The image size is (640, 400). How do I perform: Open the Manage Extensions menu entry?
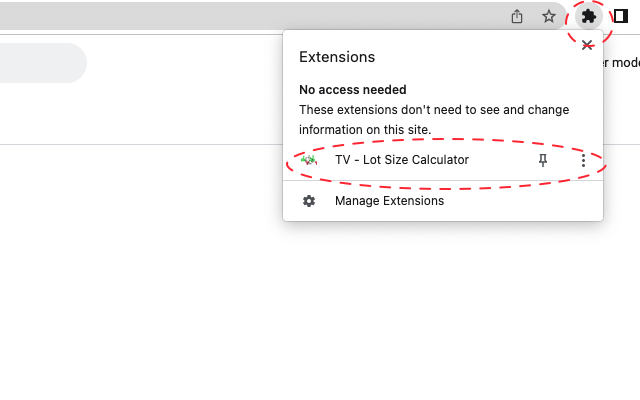389,201
